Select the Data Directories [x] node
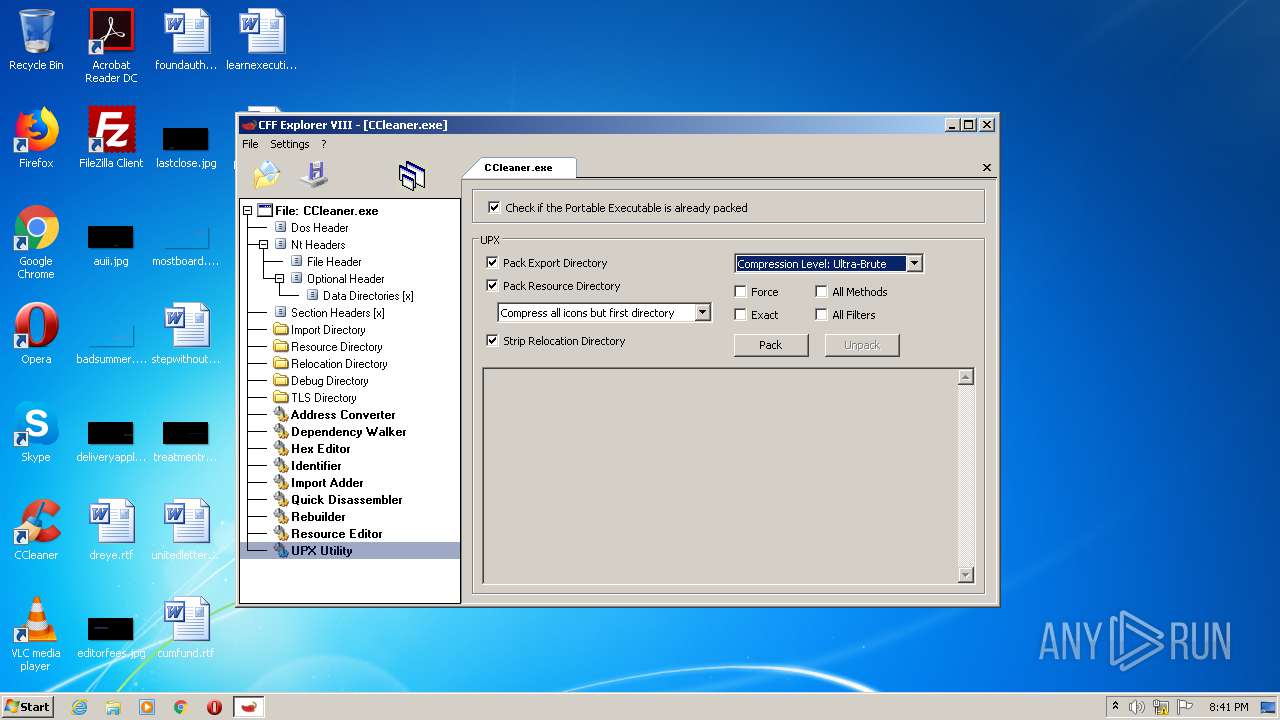The width and height of the screenshot is (1280, 720). [368, 296]
